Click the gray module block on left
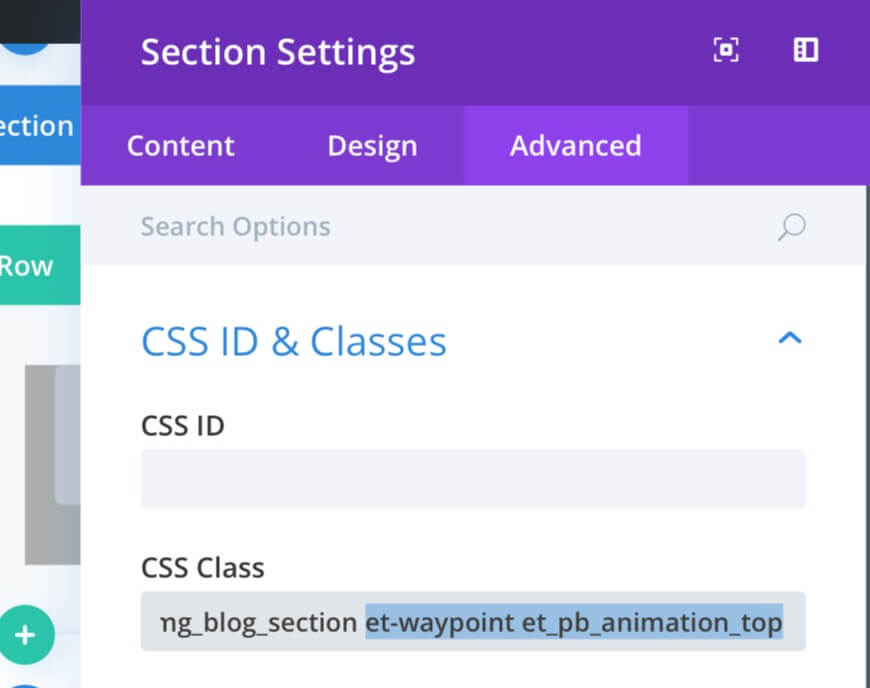The width and height of the screenshot is (870, 688). pyautogui.click(x=53, y=464)
